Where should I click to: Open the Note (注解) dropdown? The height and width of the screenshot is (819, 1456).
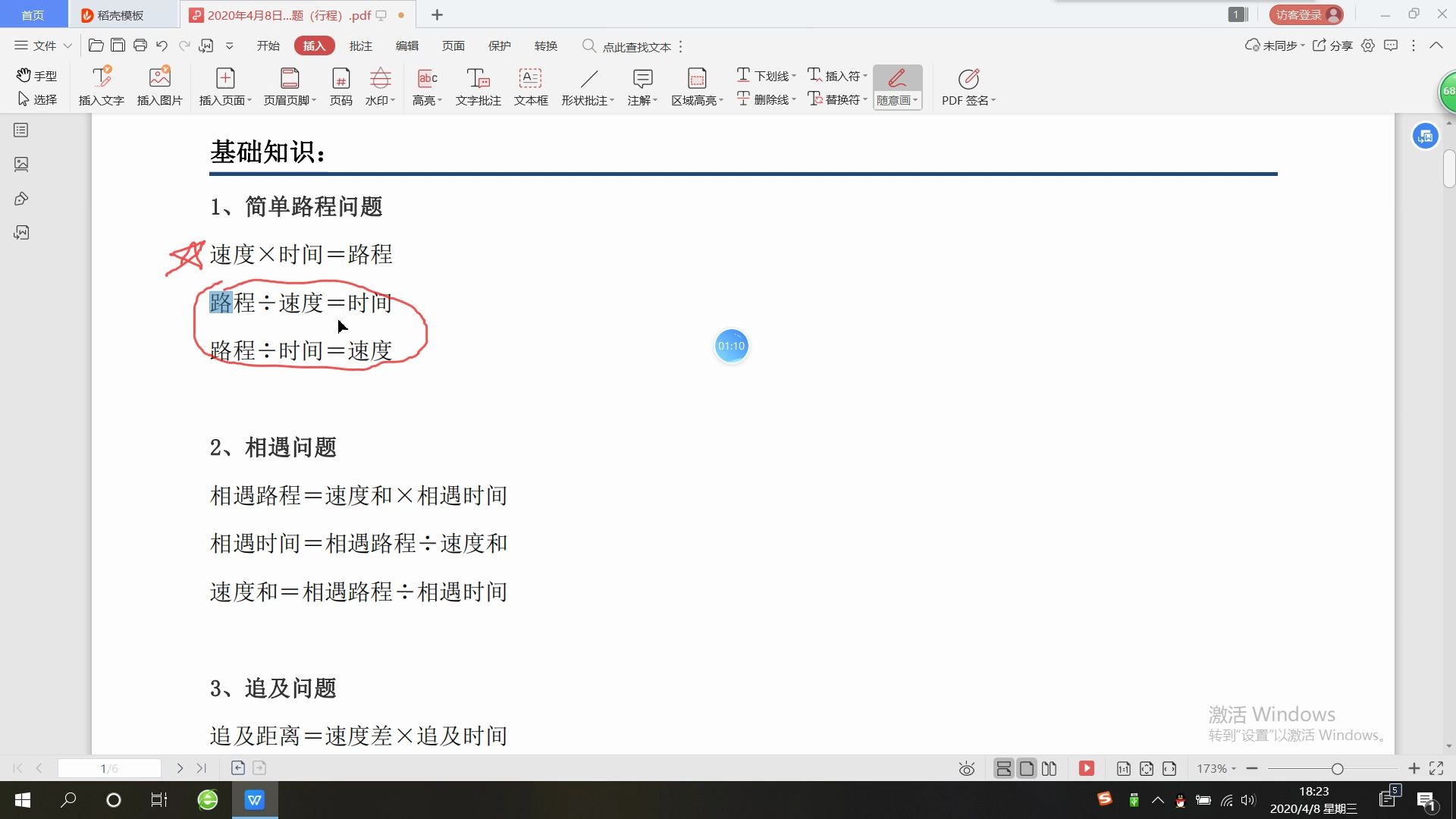(642, 86)
